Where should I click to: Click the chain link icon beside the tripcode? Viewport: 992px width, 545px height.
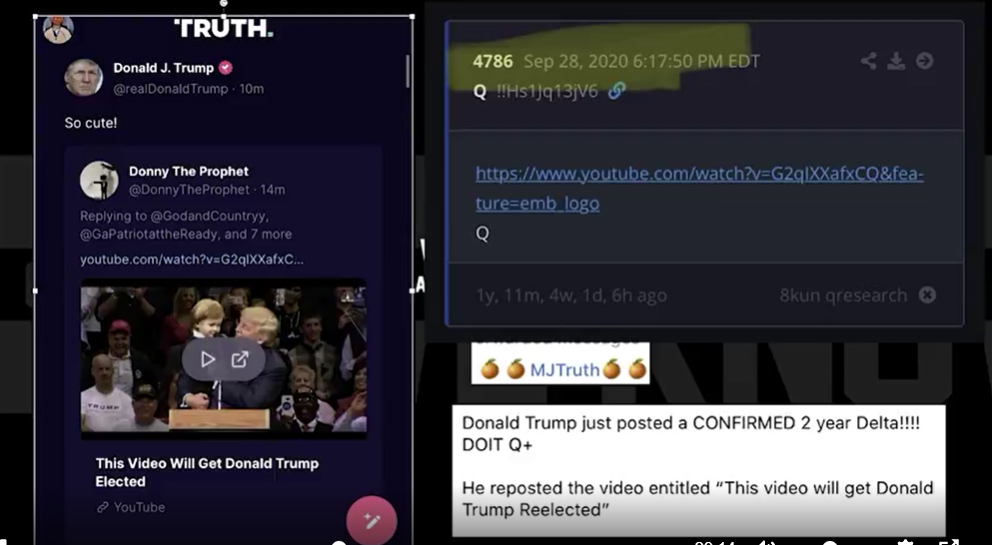[x=616, y=91]
